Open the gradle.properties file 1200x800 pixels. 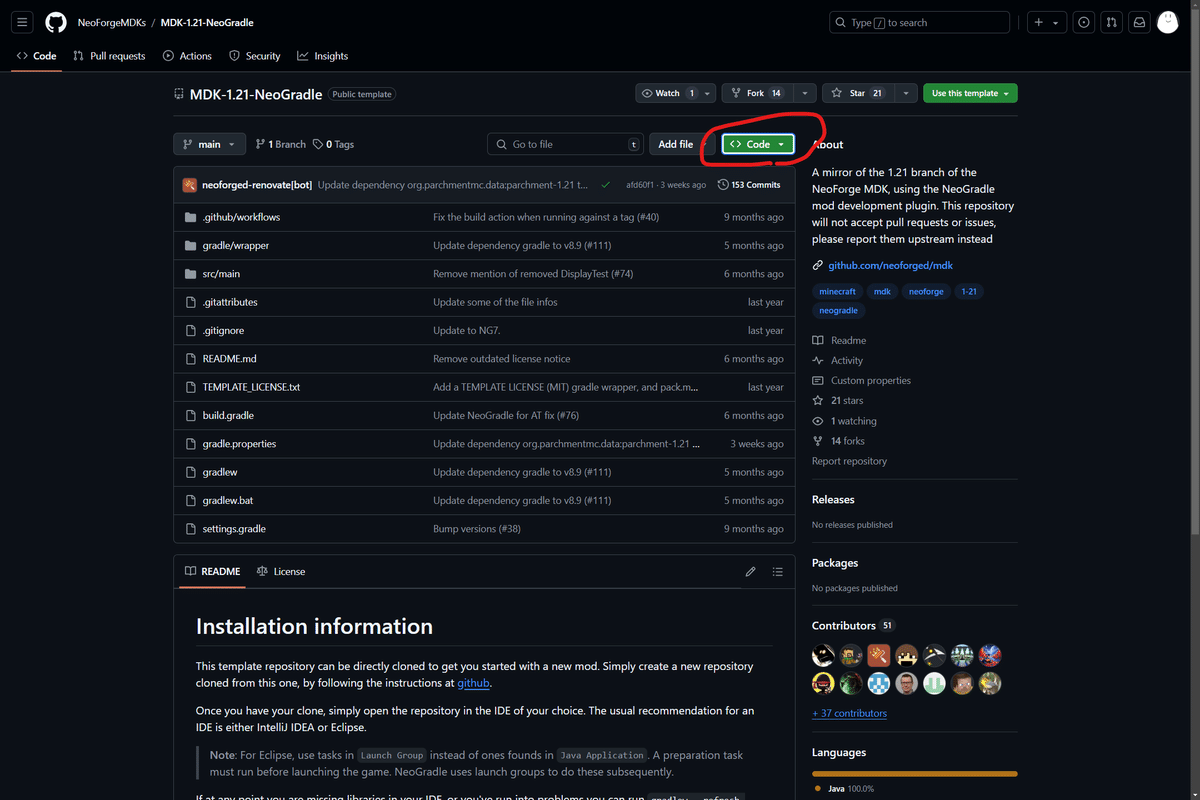pyautogui.click(x=239, y=443)
